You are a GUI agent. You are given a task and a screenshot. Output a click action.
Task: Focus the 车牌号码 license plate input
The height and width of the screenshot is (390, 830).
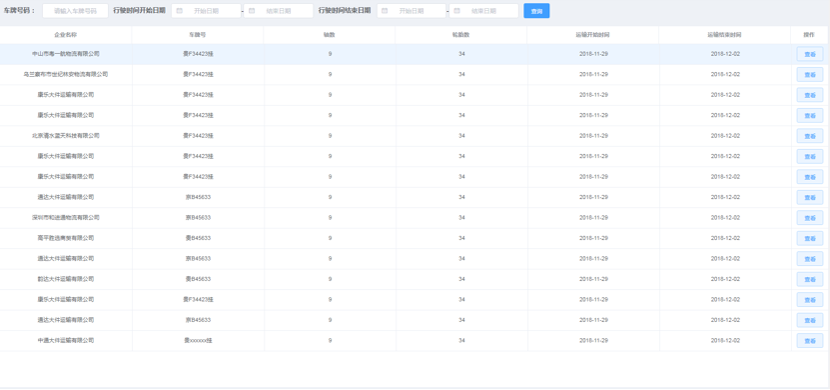(x=75, y=11)
